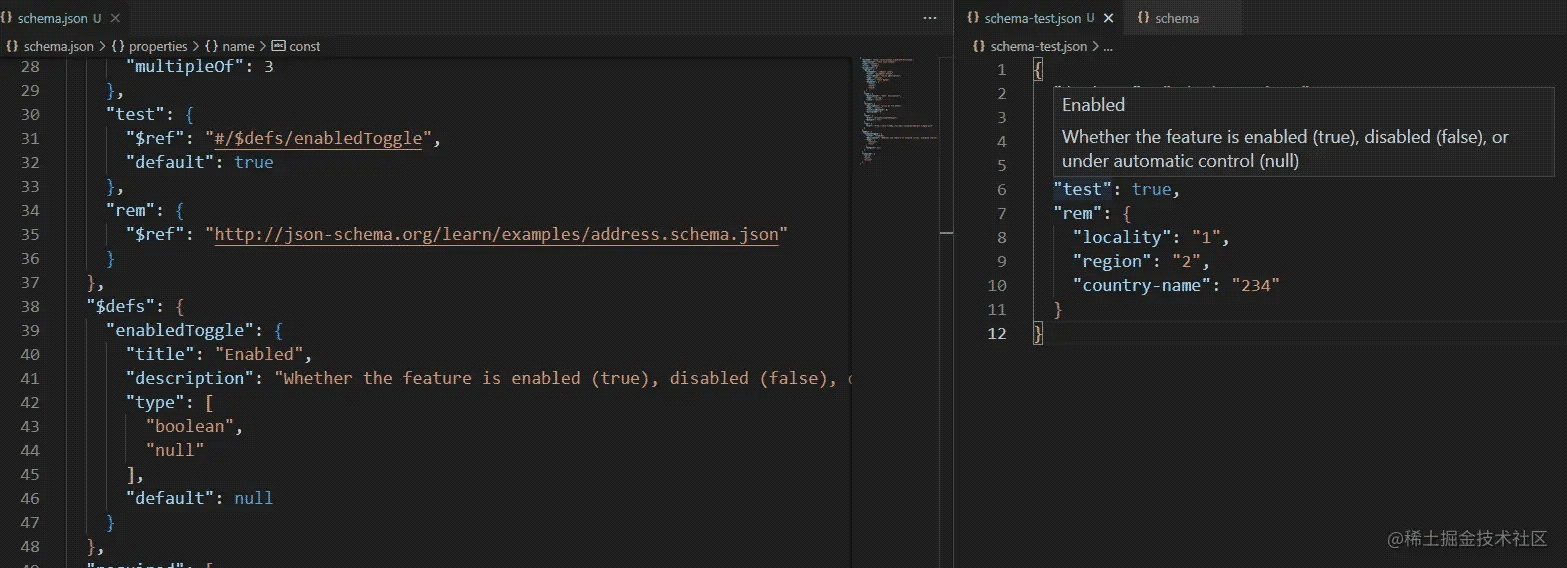1567x568 pixels.
Task: Open the properties breadcrumb dropdown
Action: 158,46
